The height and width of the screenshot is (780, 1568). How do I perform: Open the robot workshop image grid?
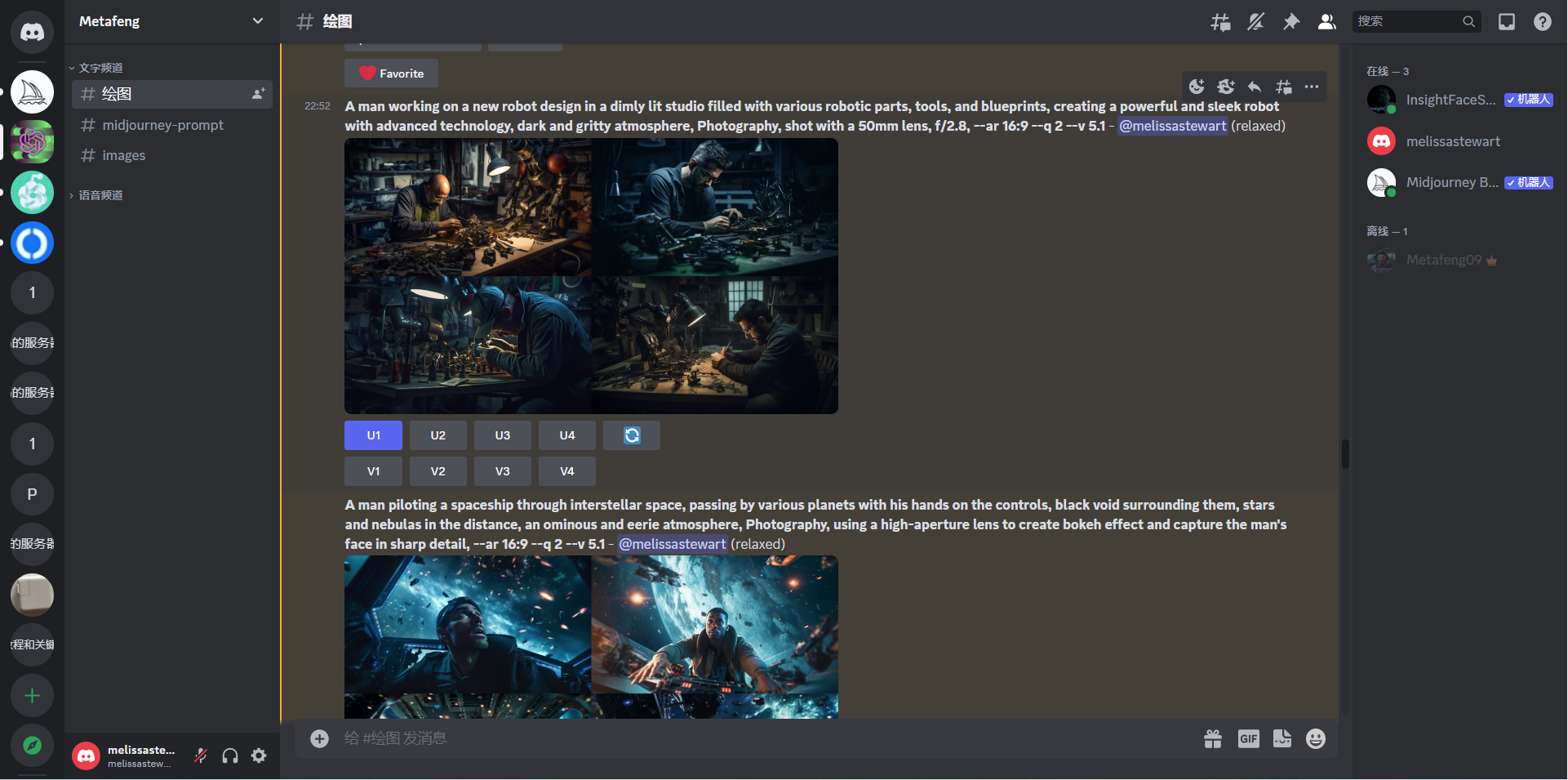(591, 276)
